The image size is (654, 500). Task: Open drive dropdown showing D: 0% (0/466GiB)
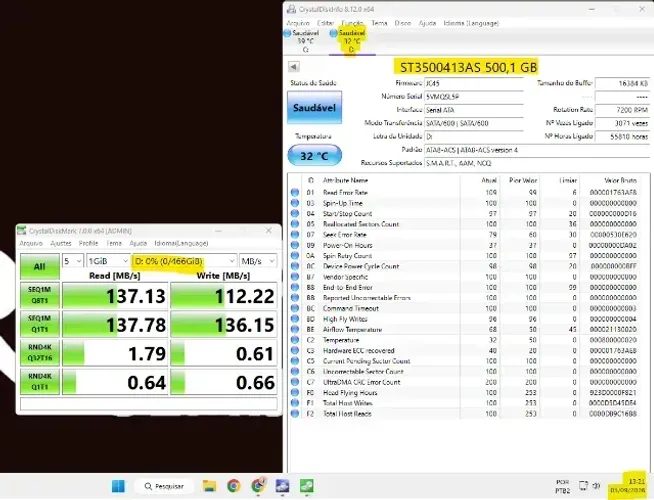[184, 261]
